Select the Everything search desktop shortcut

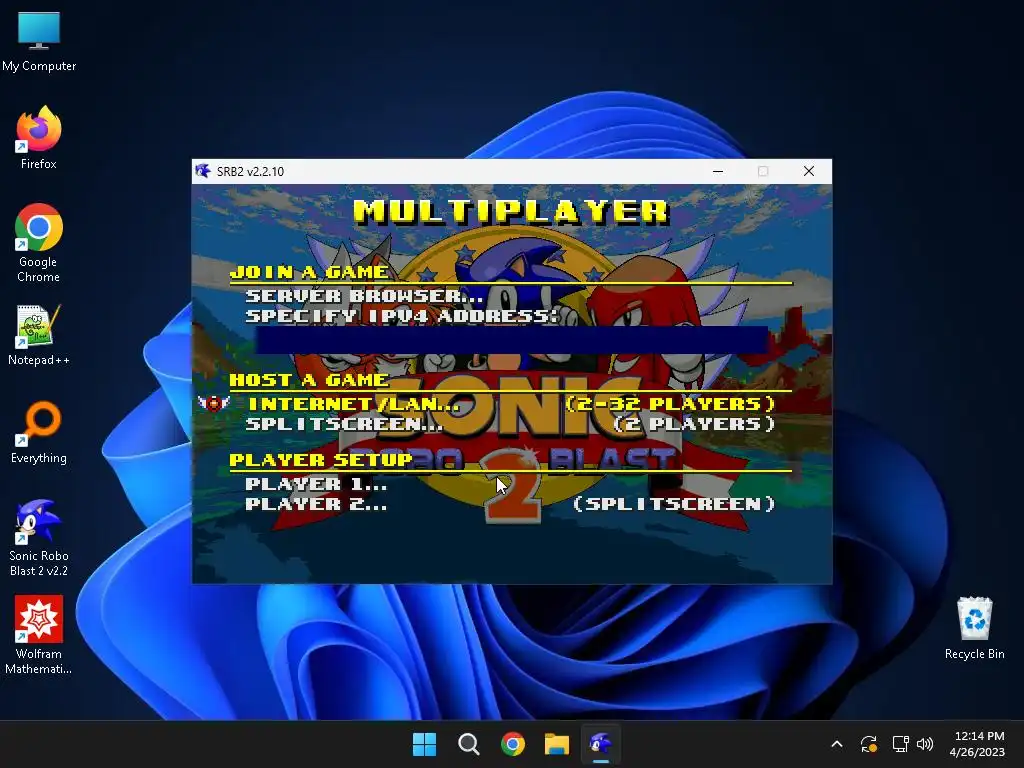(39, 432)
